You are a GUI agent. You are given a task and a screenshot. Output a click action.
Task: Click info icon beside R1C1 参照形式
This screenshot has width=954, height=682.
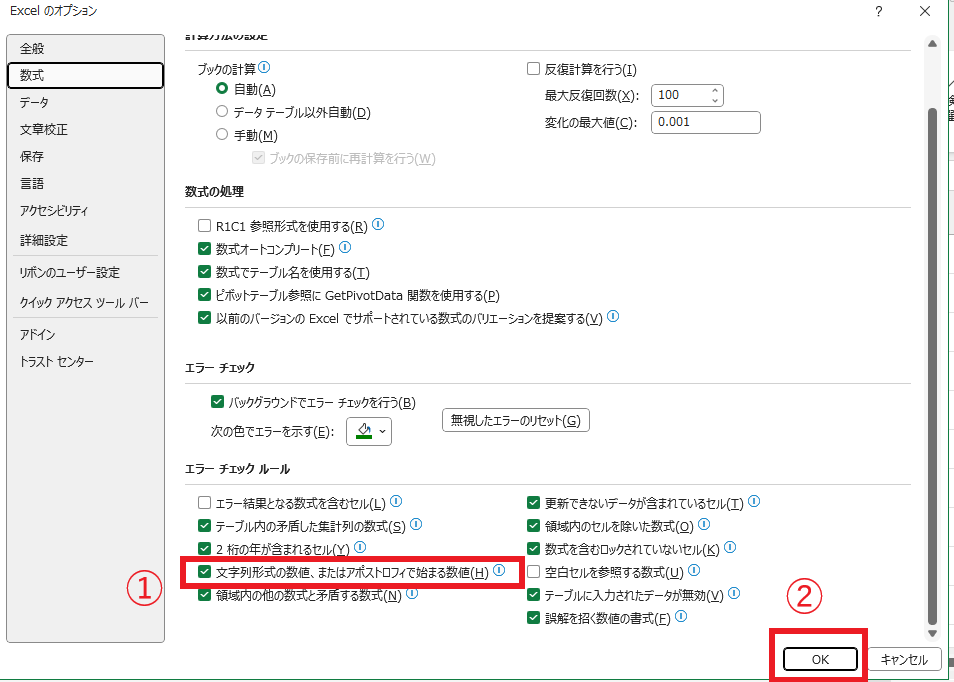pos(378,224)
